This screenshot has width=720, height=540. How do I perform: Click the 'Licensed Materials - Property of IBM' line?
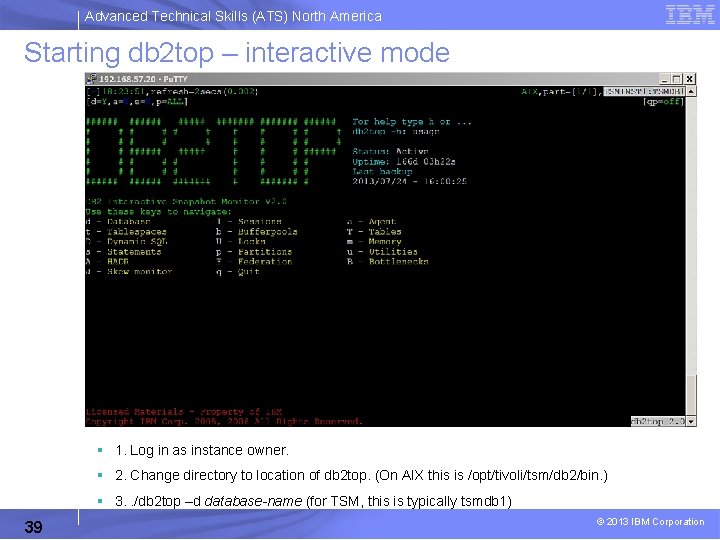pyautogui.click(x=184, y=411)
